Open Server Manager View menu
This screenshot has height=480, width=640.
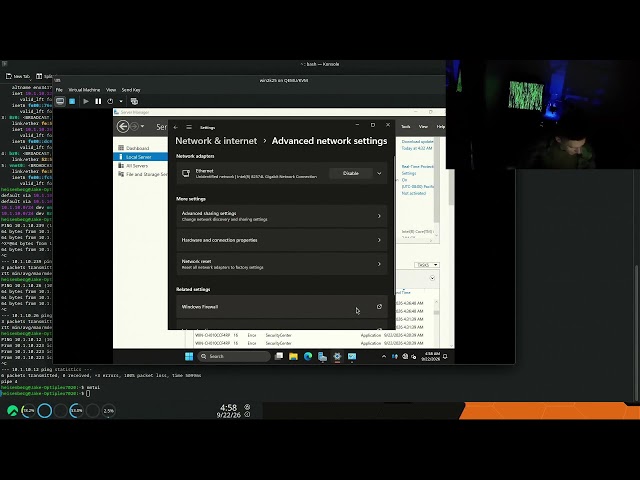point(423,127)
